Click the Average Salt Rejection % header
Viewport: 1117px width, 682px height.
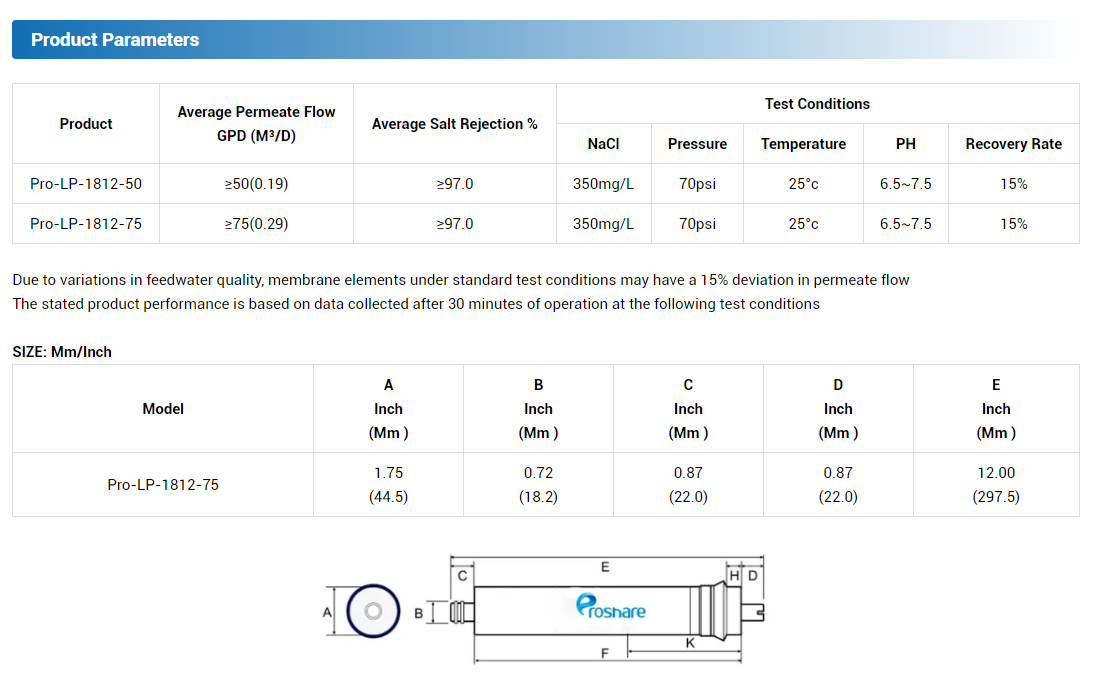[x=454, y=124]
